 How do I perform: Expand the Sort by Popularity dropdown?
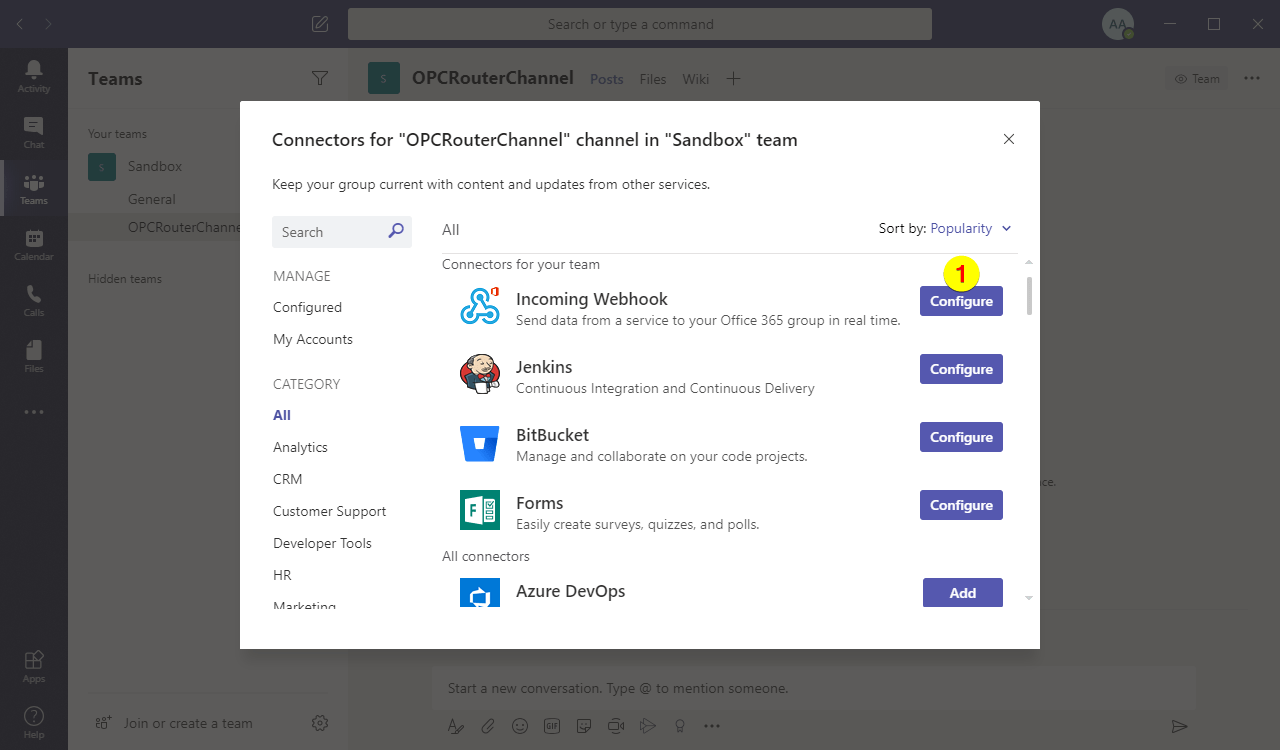point(967,228)
